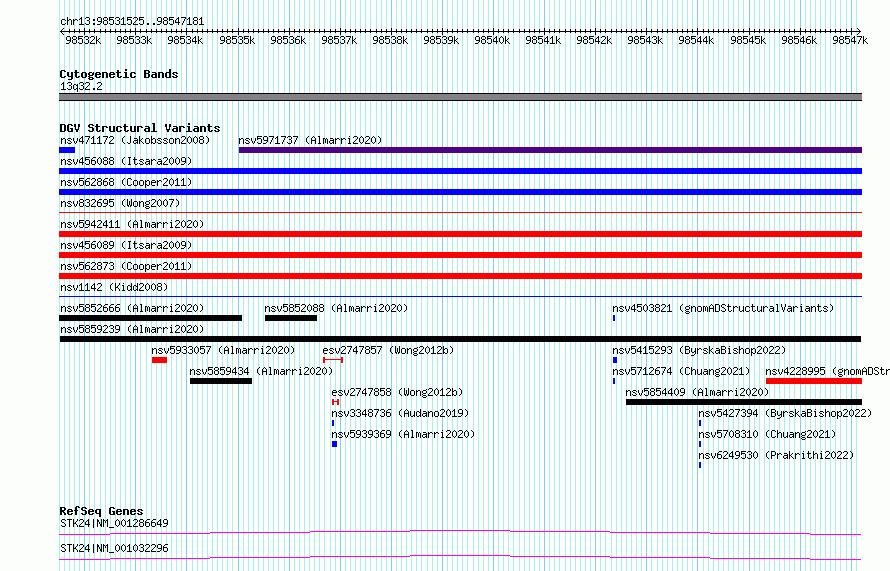Click nsv456089 (Itsara2009) label
The width and height of the screenshot is (890, 571).
pyautogui.click(x=126, y=245)
